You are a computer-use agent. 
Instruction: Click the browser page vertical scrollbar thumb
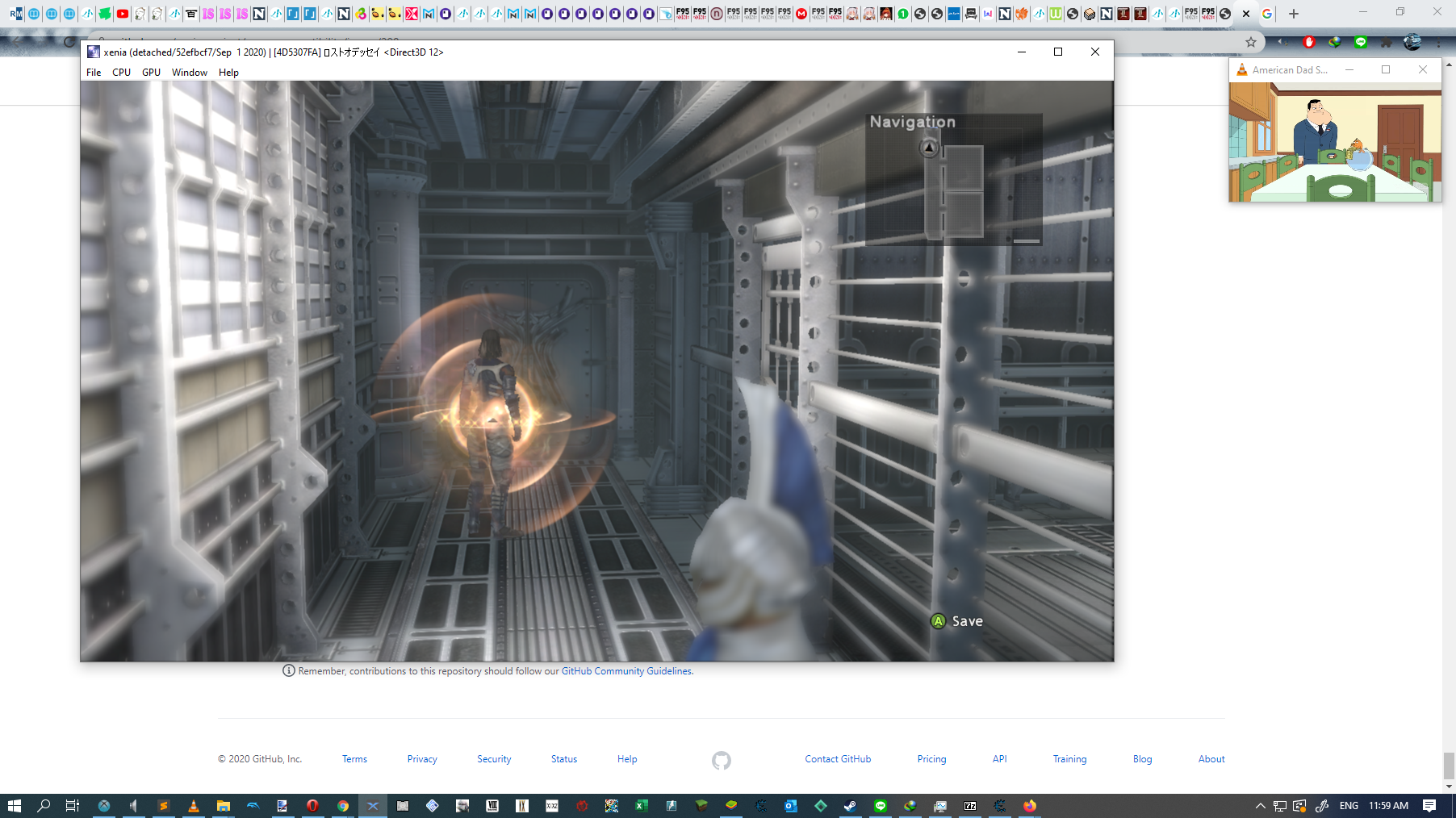(x=1449, y=766)
